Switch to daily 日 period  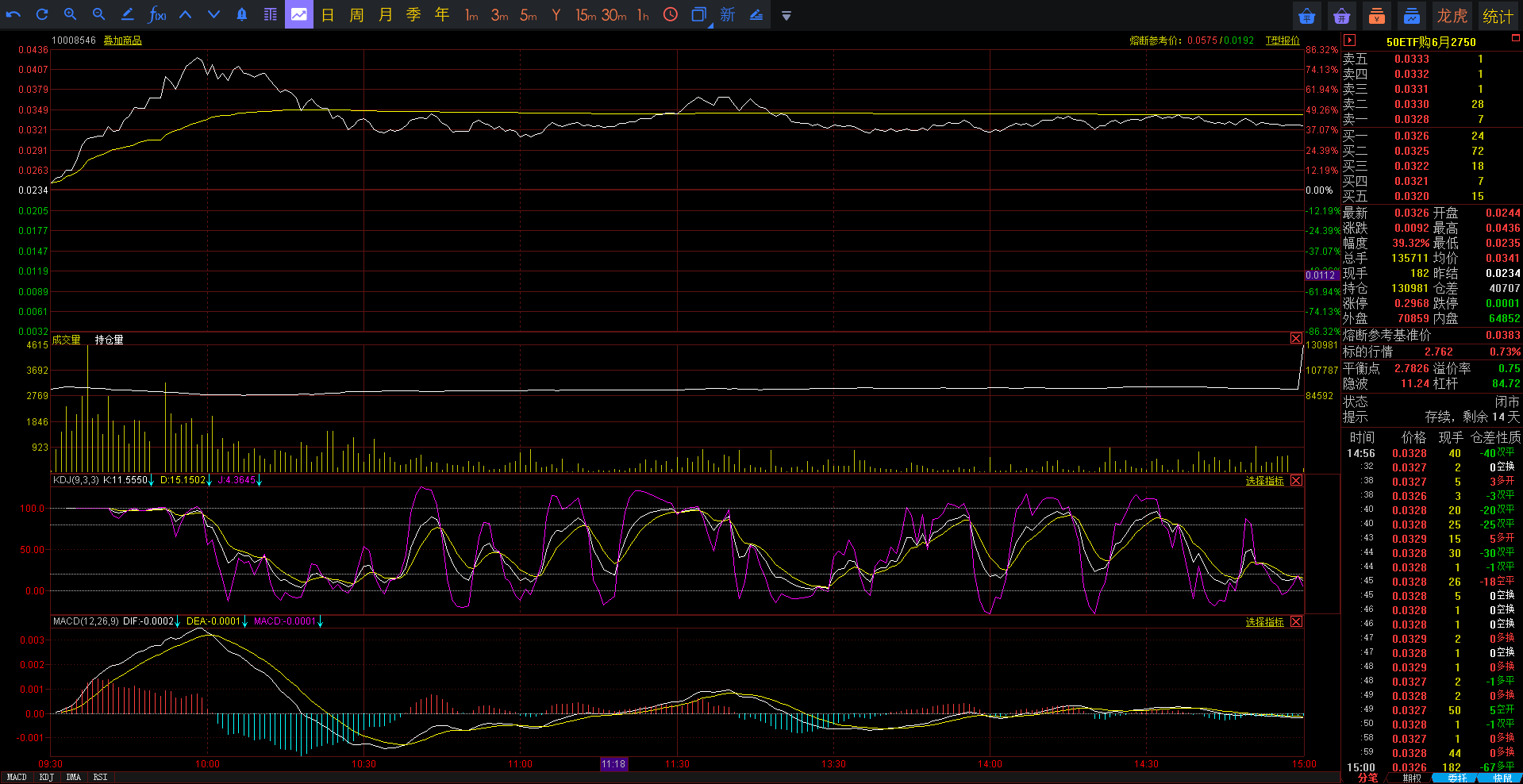click(328, 14)
